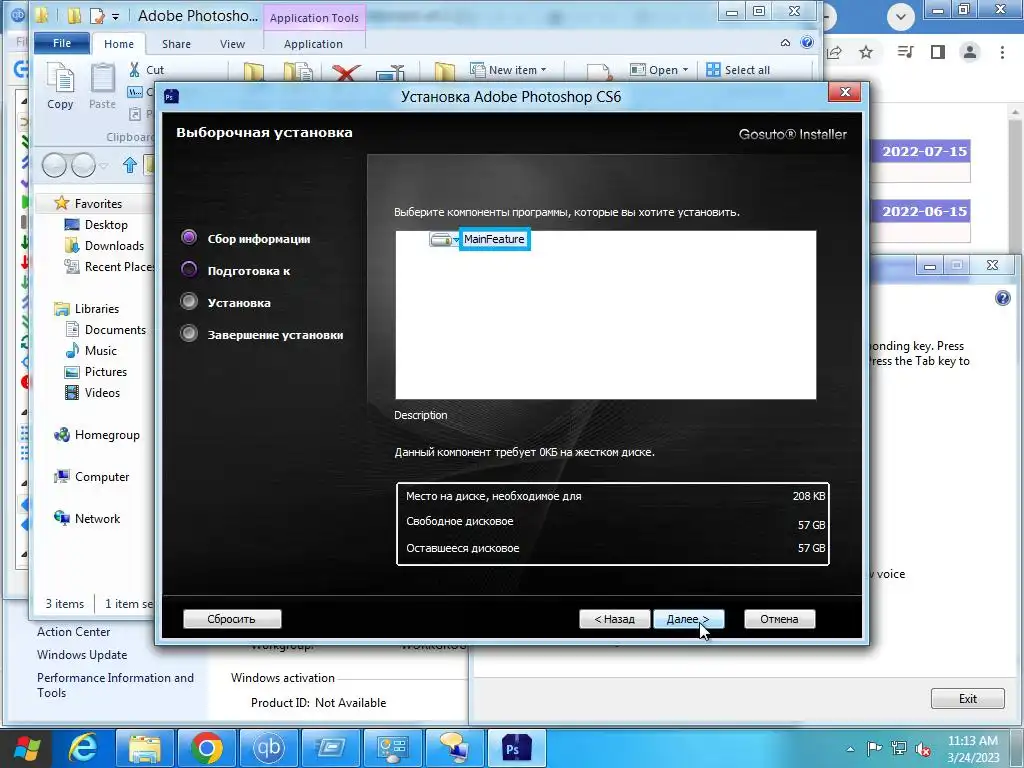This screenshot has width=1024, height=768.
Task: Click the Photoshop icon in installer title bar
Action: click(171, 97)
